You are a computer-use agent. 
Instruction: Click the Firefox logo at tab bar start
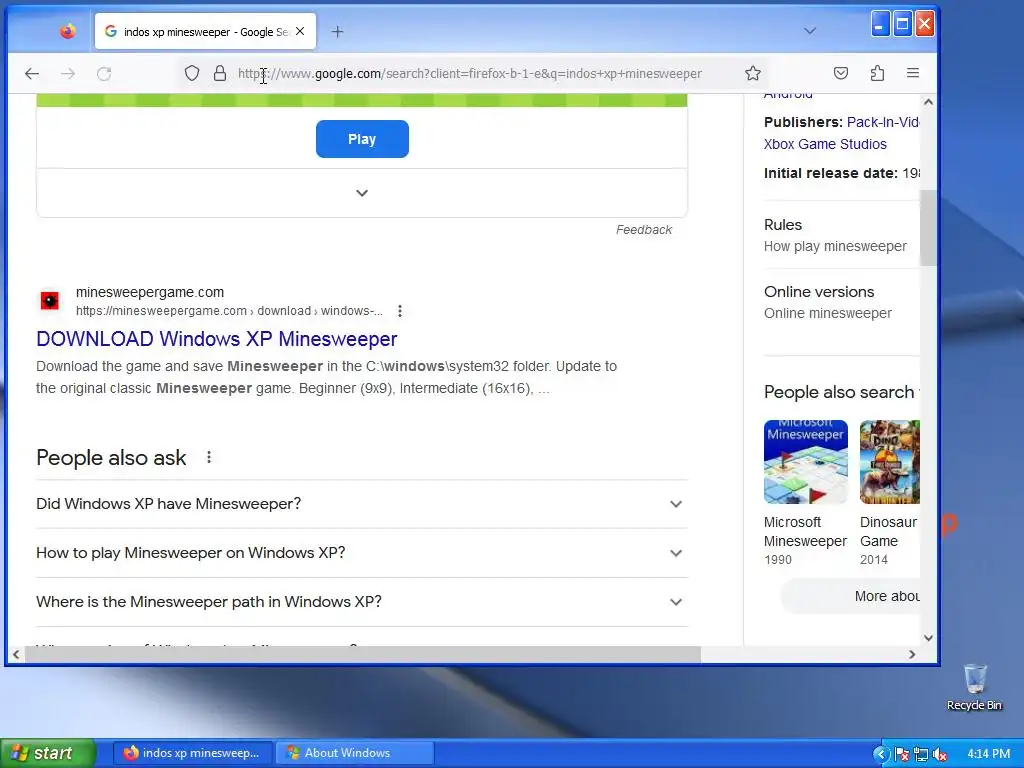click(67, 31)
